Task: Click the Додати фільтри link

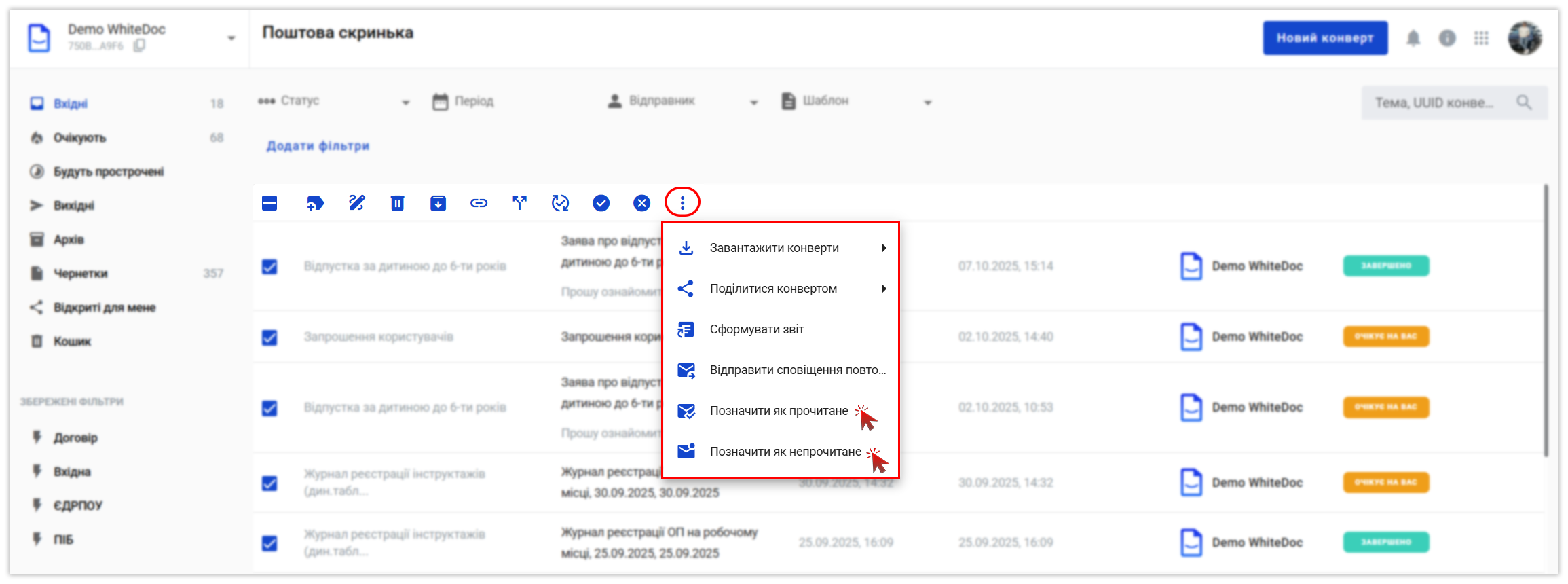Action: point(318,146)
